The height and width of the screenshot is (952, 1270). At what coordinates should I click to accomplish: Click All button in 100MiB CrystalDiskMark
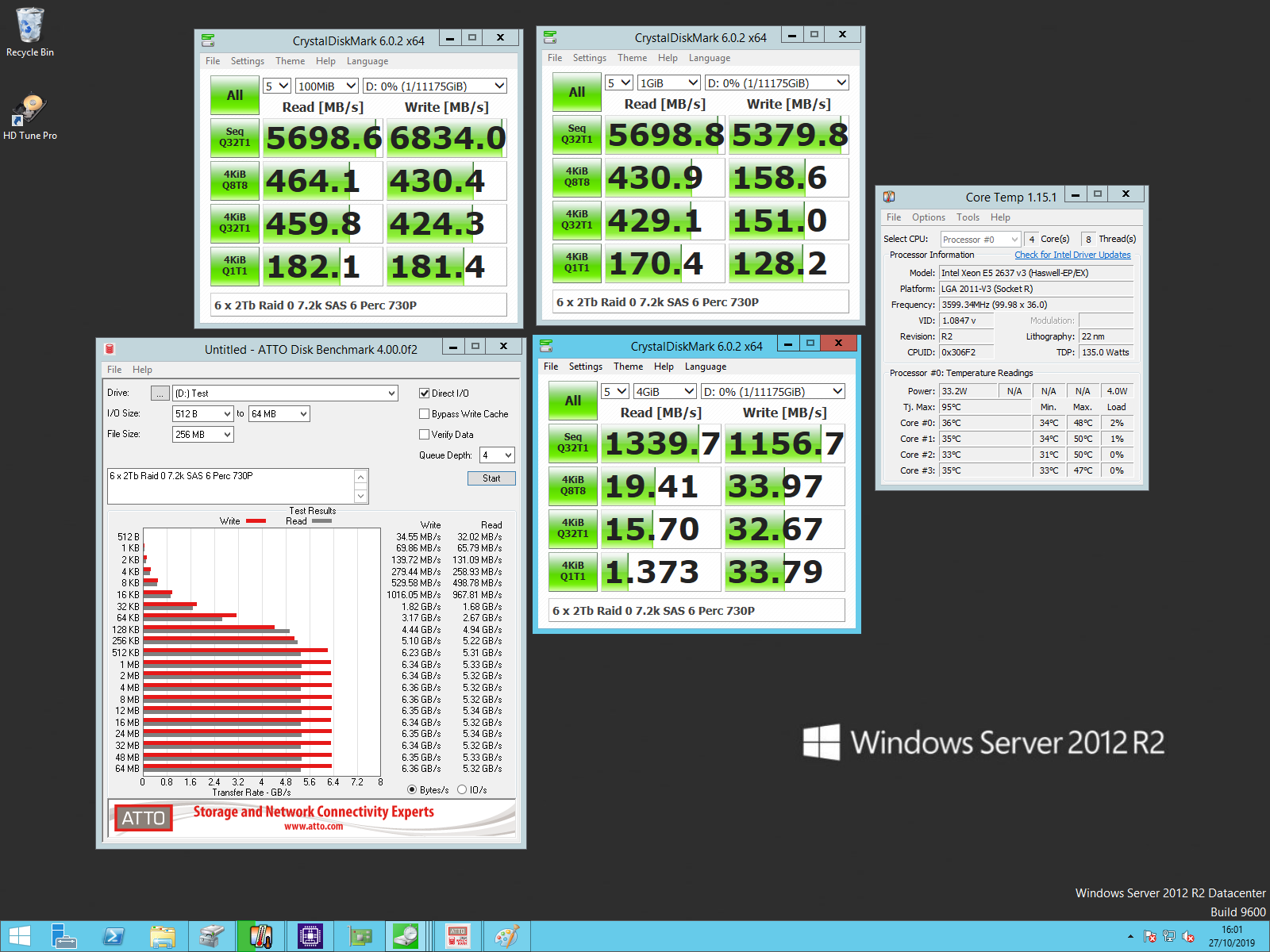point(235,95)
